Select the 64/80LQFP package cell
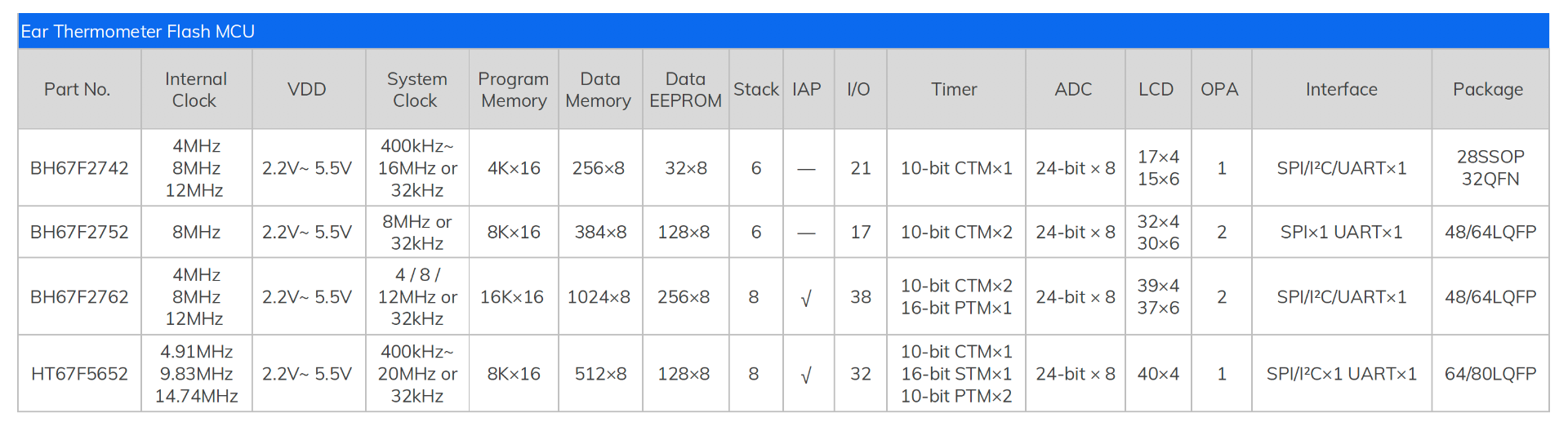The image size is (1568, 431). 1490,374
